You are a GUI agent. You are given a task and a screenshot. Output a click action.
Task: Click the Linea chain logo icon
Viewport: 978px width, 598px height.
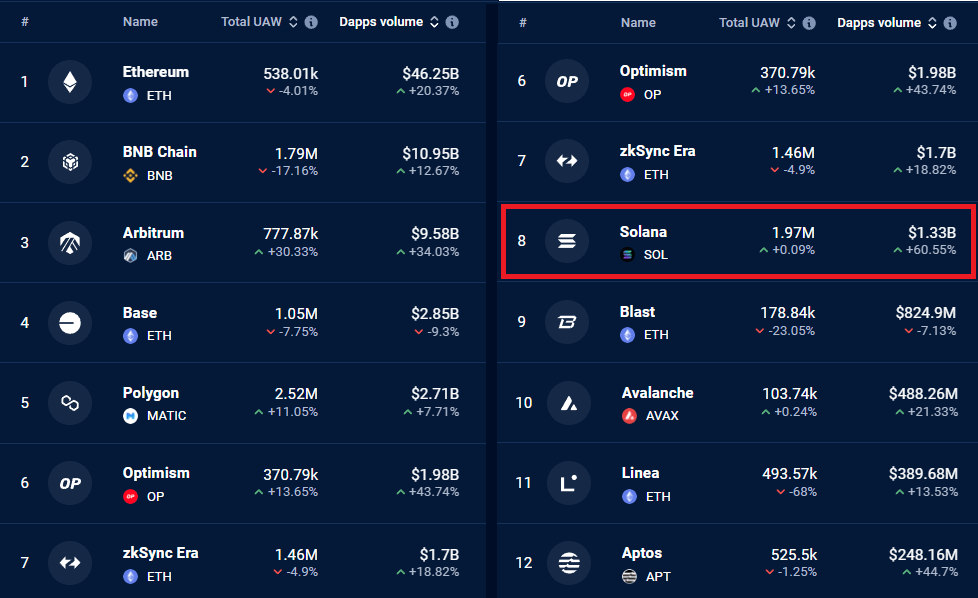coord(568,483)
